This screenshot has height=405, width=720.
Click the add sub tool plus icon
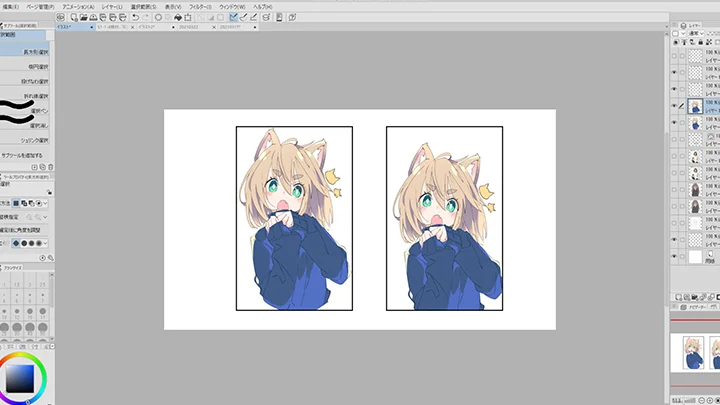pos(34,167)
